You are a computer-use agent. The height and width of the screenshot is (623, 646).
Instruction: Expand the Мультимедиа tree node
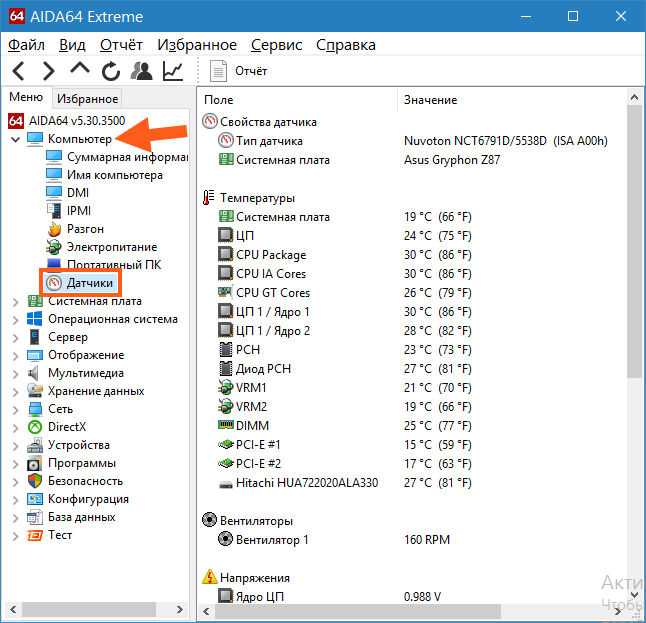click(x=15, y=374)
